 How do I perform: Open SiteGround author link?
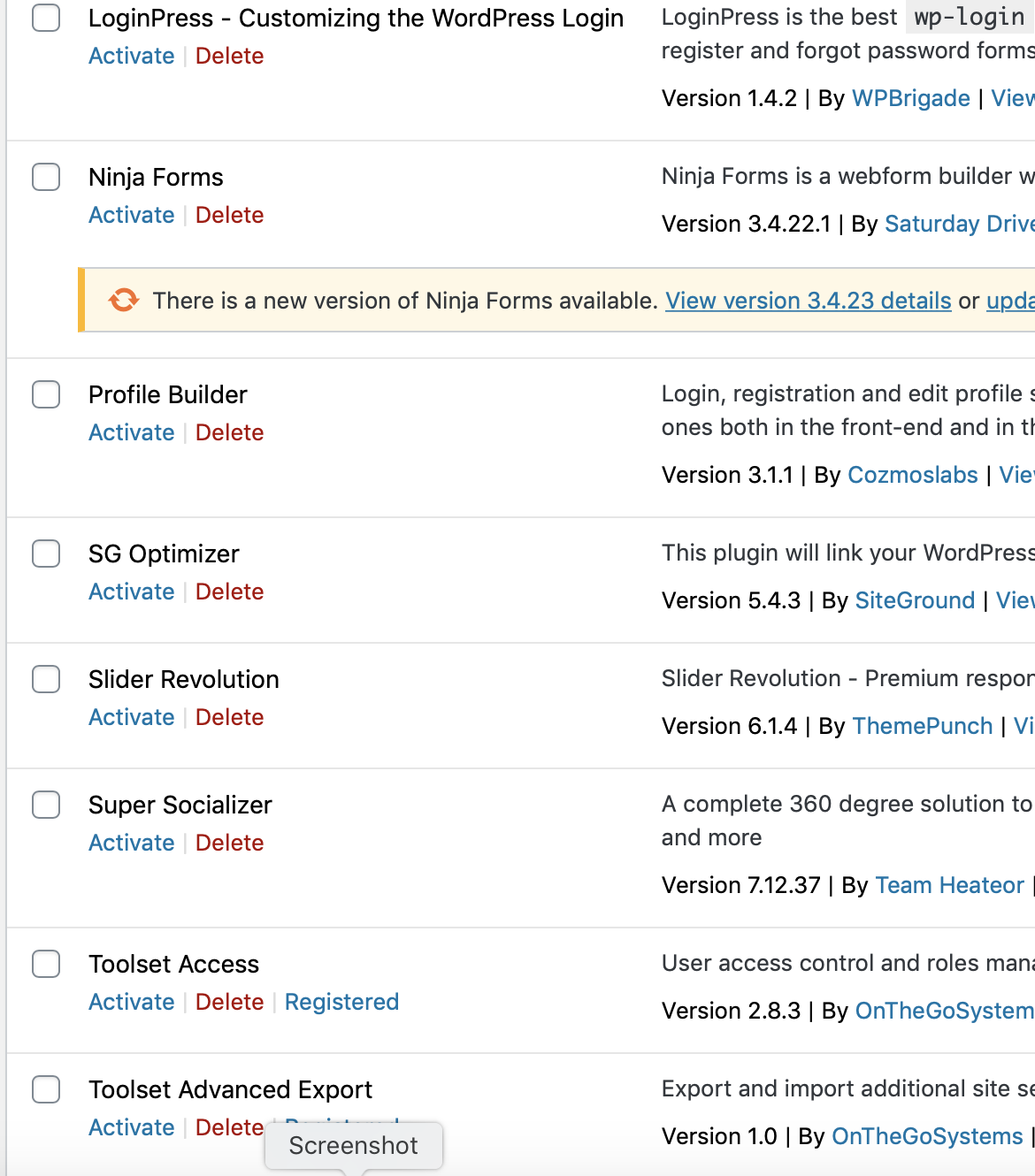(916, 600)
